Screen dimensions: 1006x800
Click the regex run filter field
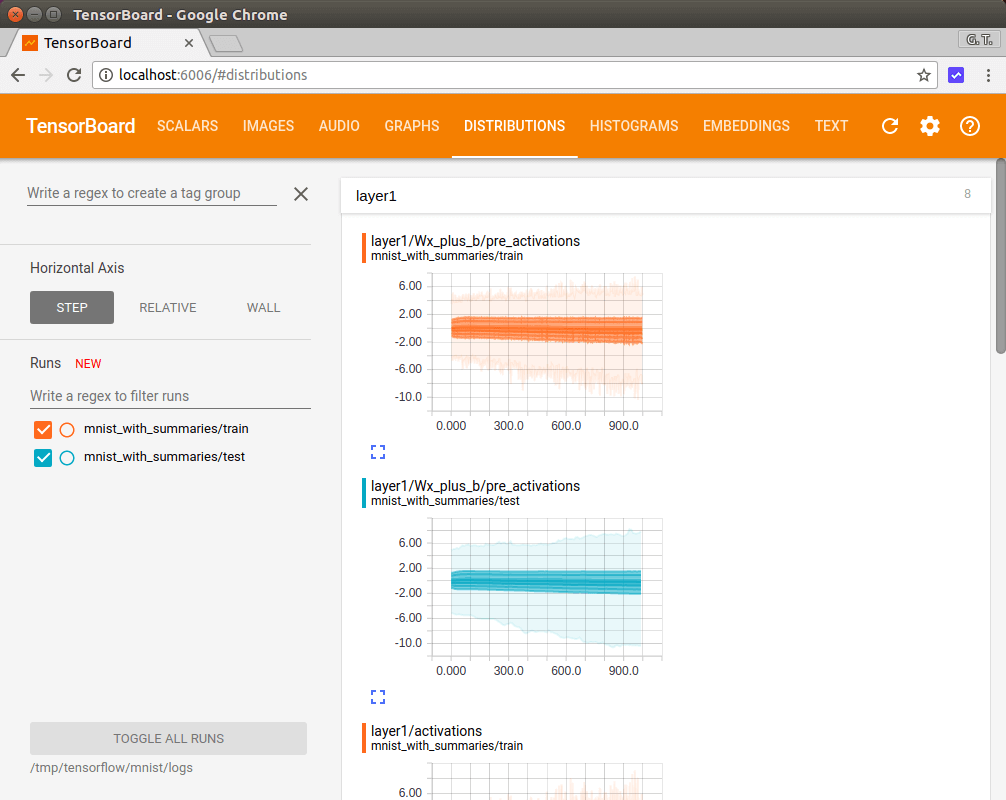pyautogui.click(x=170, y=396)
